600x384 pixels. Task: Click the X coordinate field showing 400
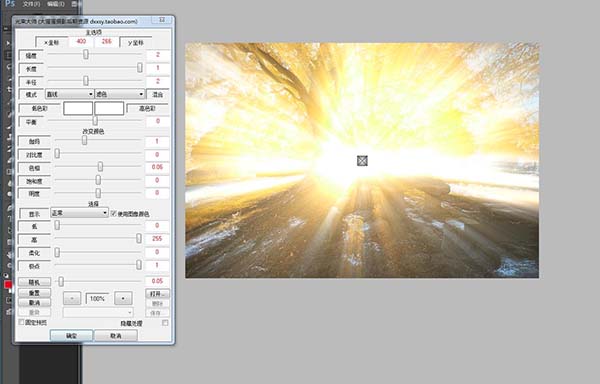click(x=81, y=41)
